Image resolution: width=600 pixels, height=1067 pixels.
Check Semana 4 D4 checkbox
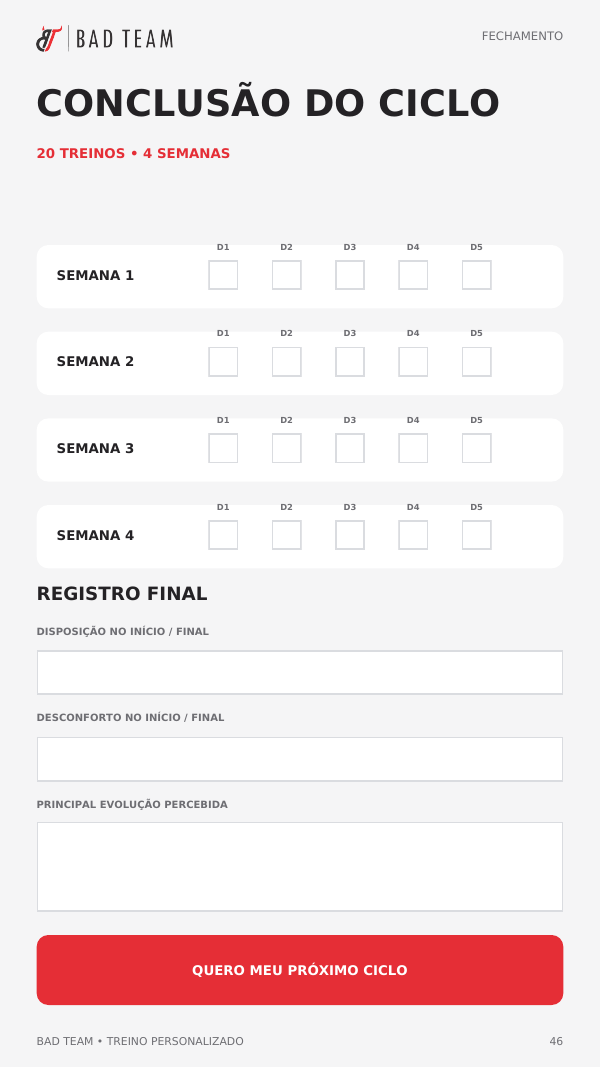[413, 535]
